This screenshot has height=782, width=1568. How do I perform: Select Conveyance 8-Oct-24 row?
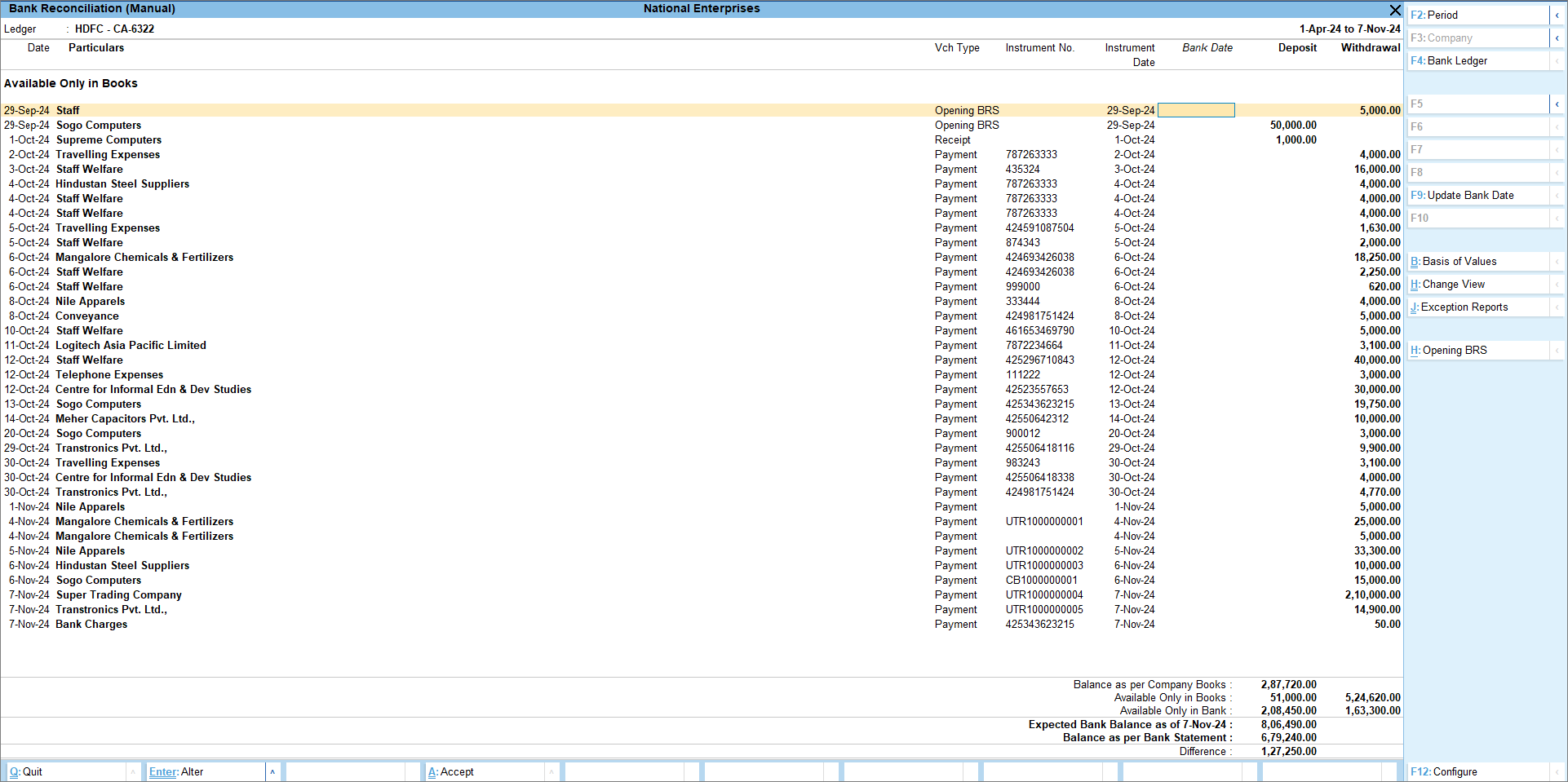click(702, 316)
